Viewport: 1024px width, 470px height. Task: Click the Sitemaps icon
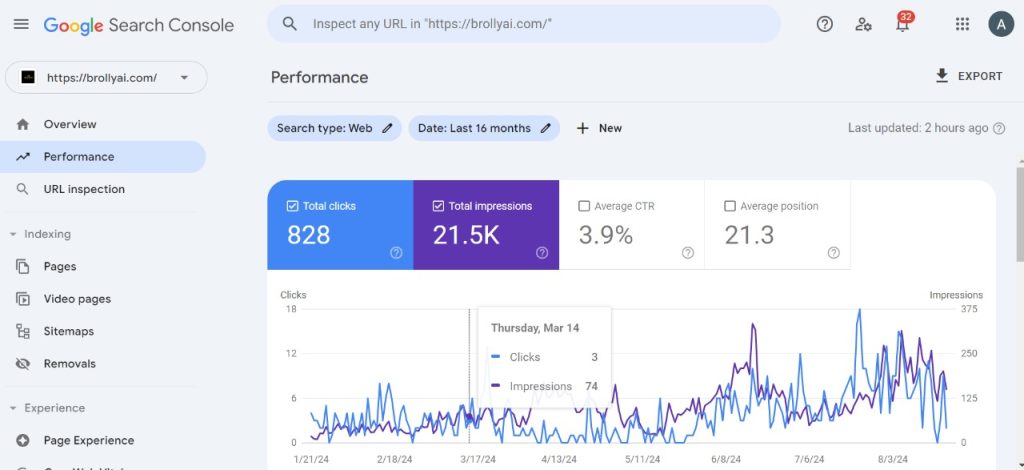point(23,332)
